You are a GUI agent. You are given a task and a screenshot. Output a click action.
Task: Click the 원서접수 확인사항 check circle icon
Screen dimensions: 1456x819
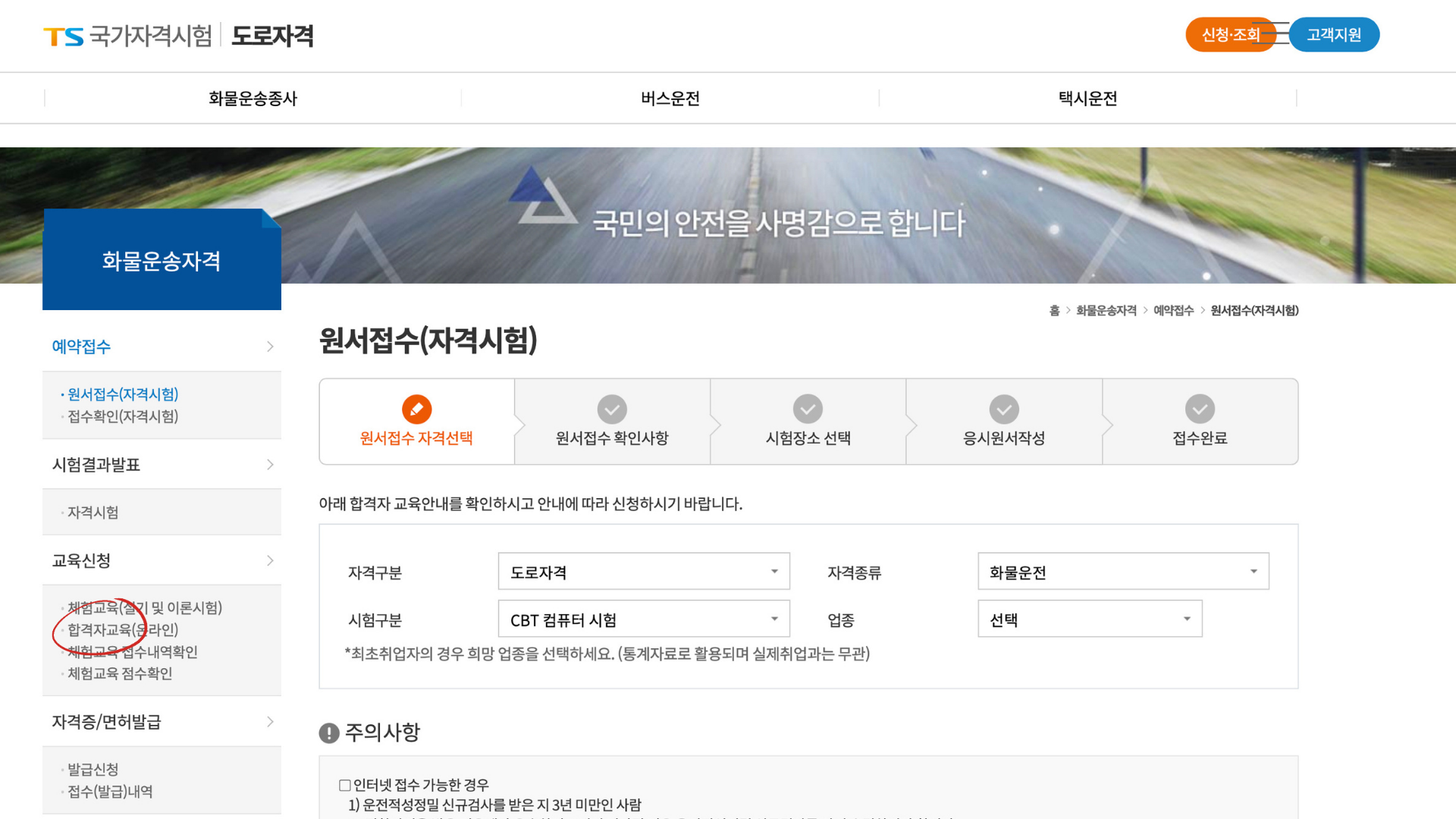tap(611, 408)
